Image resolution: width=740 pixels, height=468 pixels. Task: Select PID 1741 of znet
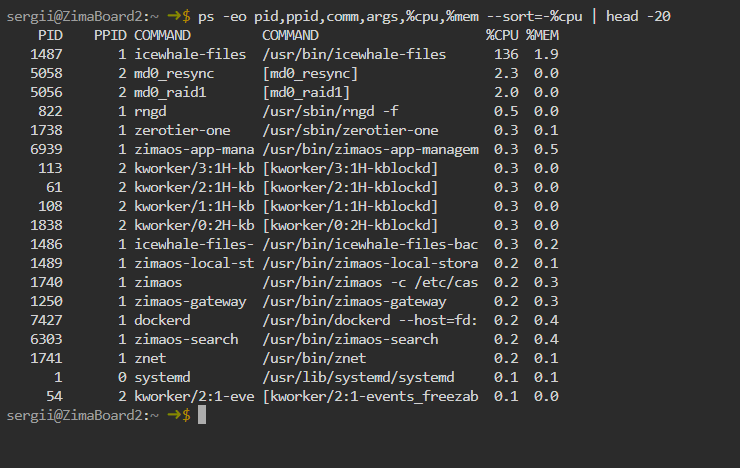(x=46, y=358)
